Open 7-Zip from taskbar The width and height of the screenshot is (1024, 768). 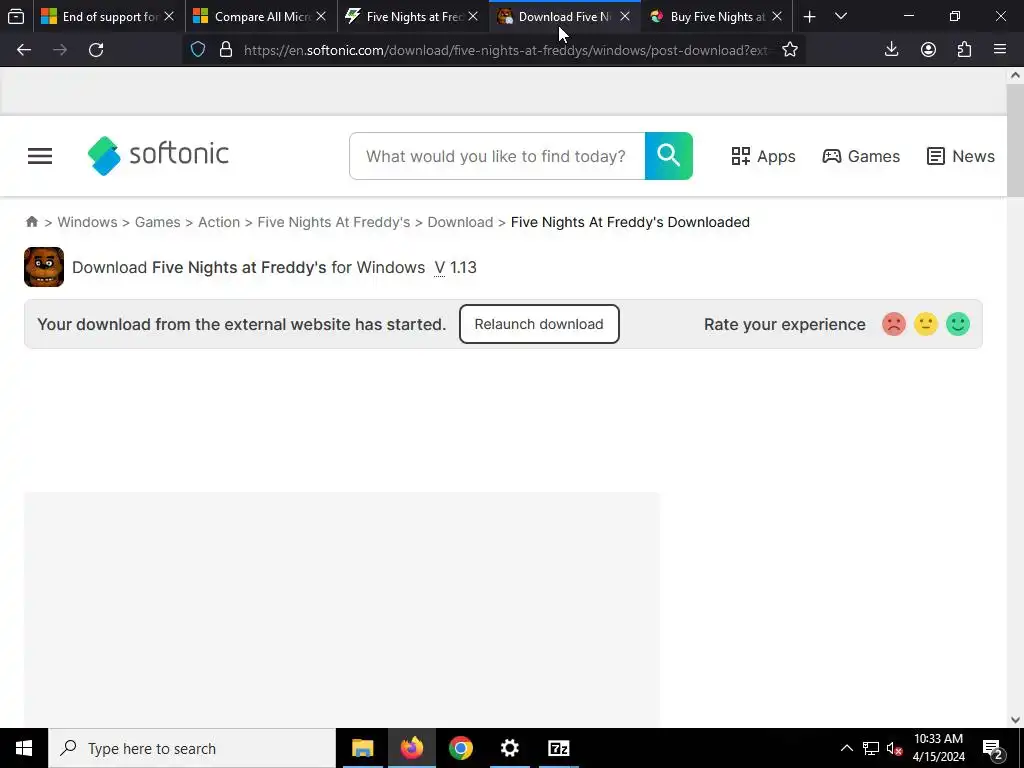[x=558, y=748]
